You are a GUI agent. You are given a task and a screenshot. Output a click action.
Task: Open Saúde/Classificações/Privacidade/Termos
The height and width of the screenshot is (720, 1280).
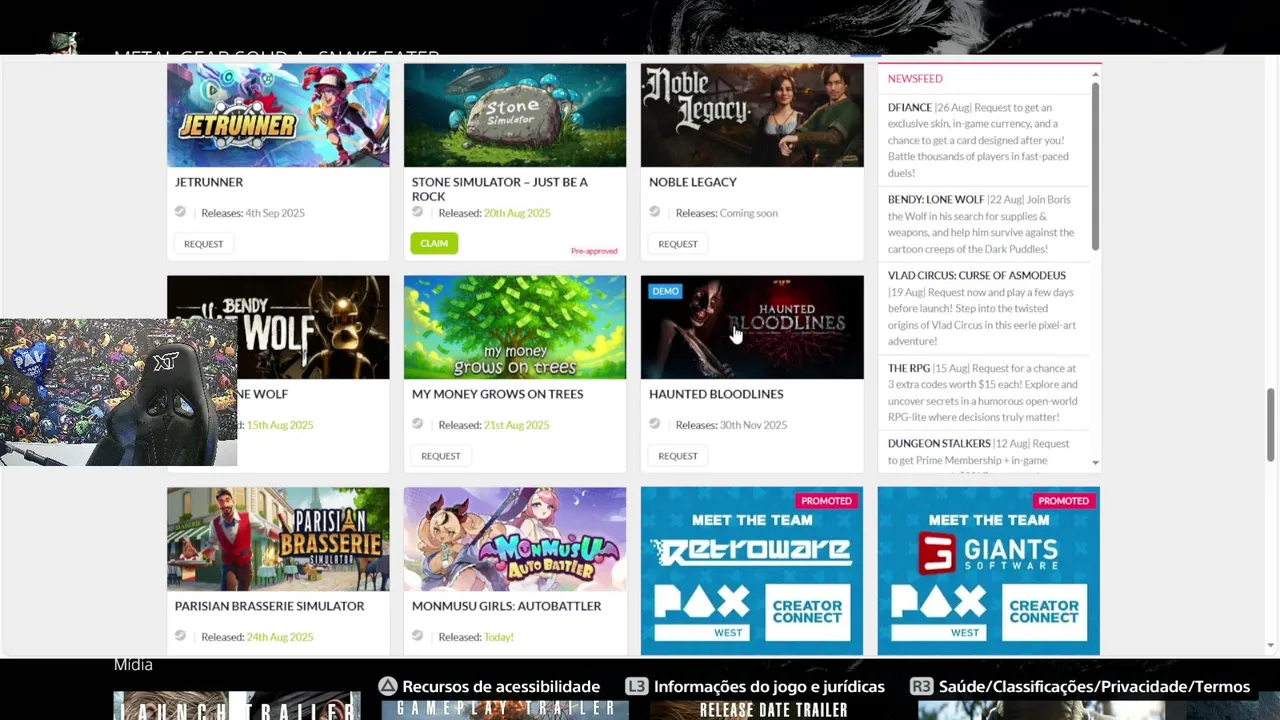1094,687
